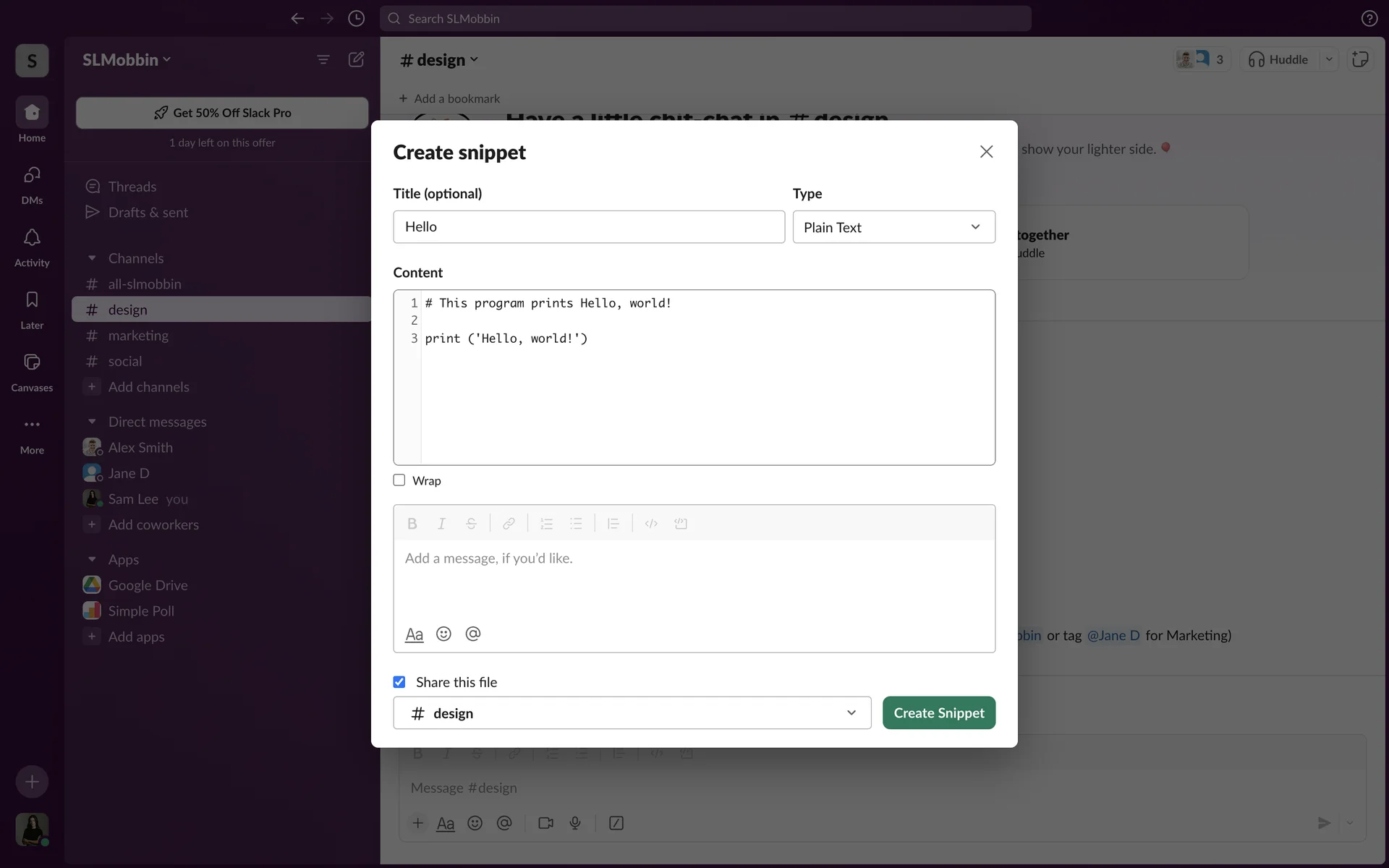Click the Bold icon in snippet message toolbar
This screenshot has height=868, width=1389.
pos(412,524)
